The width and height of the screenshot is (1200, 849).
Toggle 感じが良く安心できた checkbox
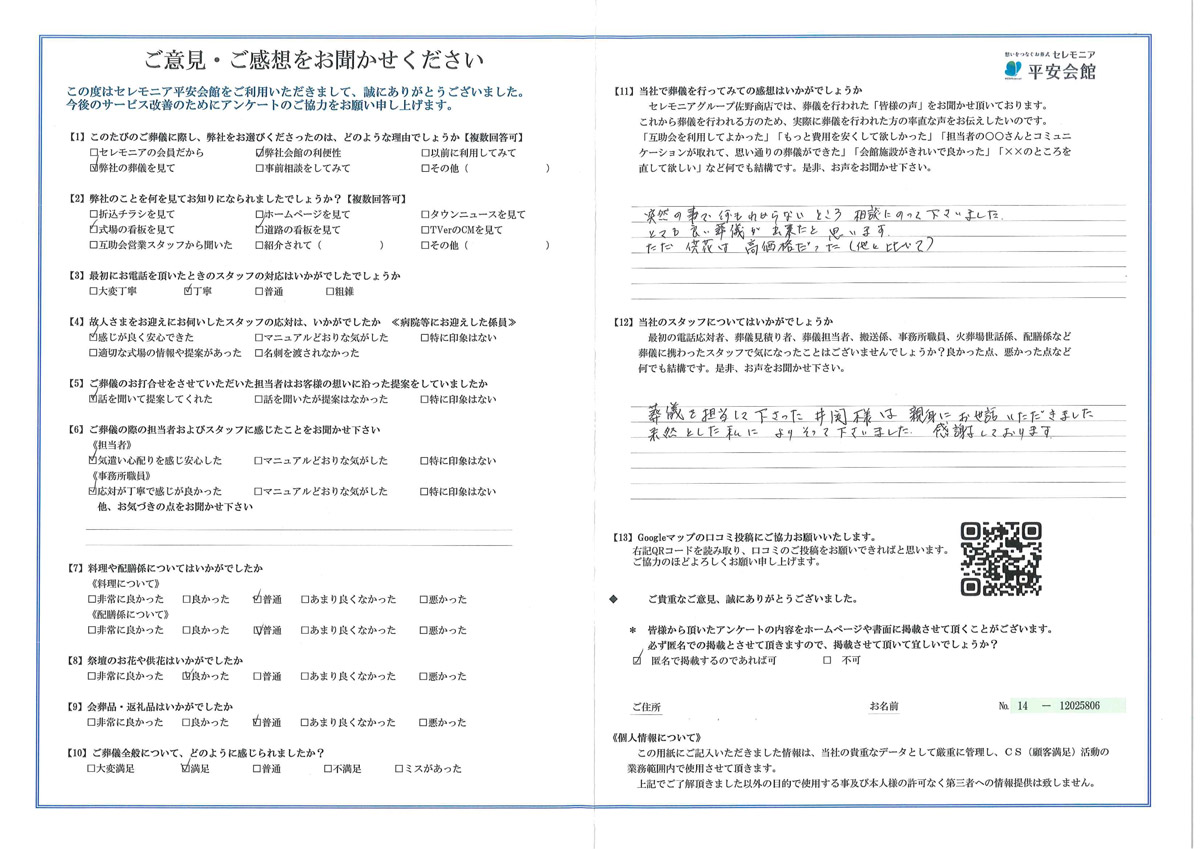93,338
